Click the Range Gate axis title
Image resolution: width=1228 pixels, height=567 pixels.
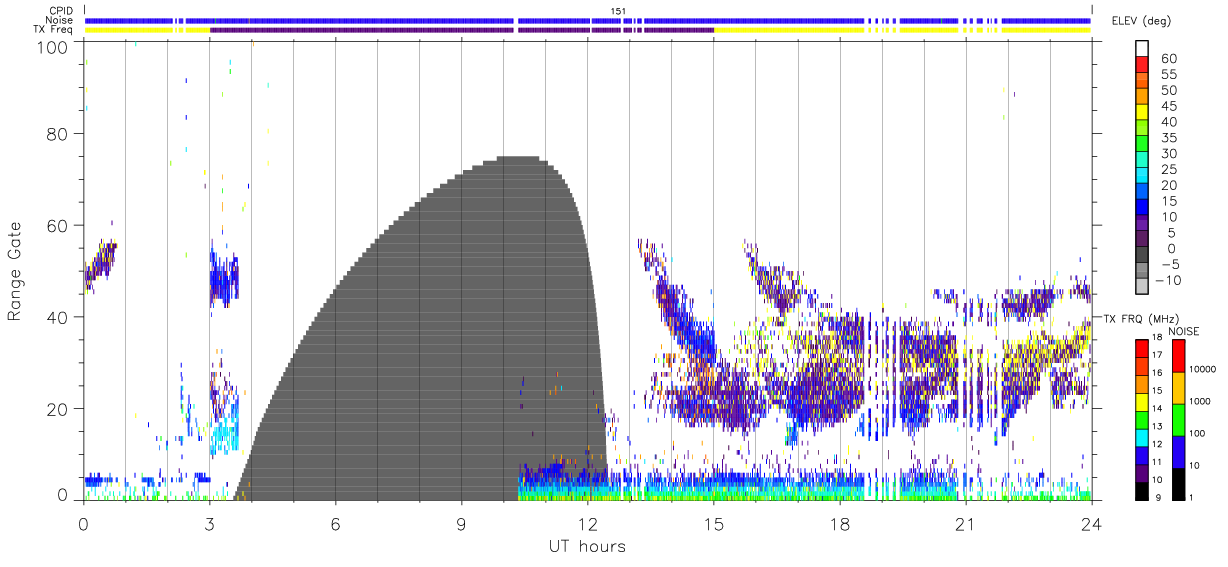tap(16, 272)
